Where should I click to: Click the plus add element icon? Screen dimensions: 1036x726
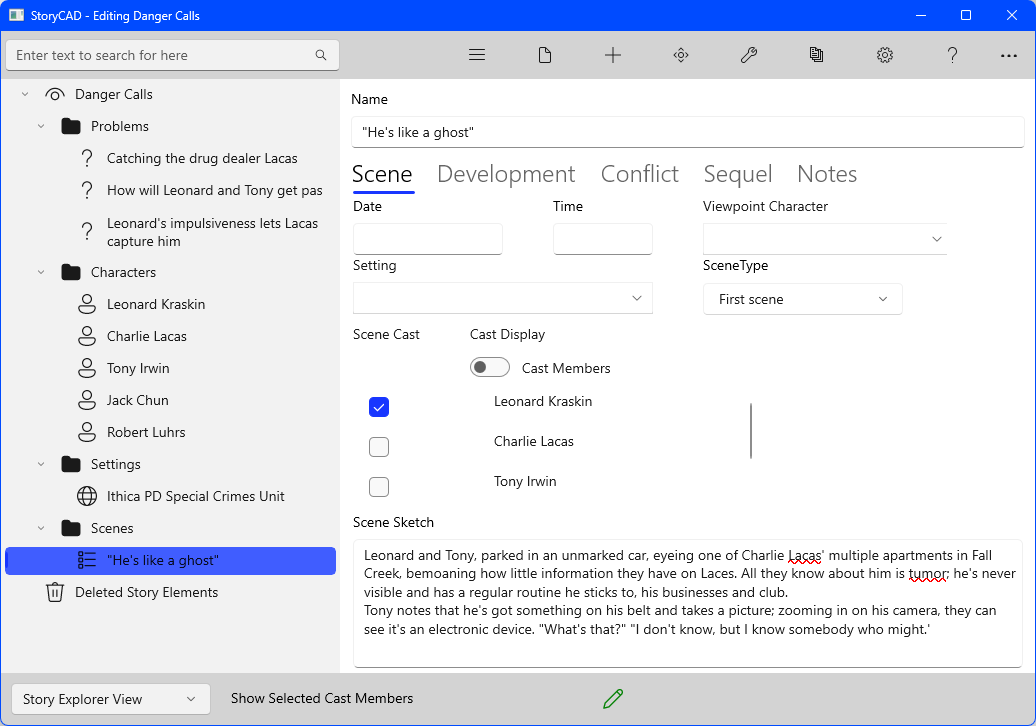pos(613,56)
